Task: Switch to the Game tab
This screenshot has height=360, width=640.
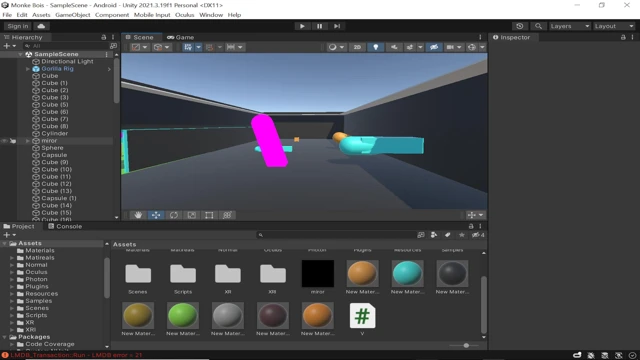Action: pos(181,37)
